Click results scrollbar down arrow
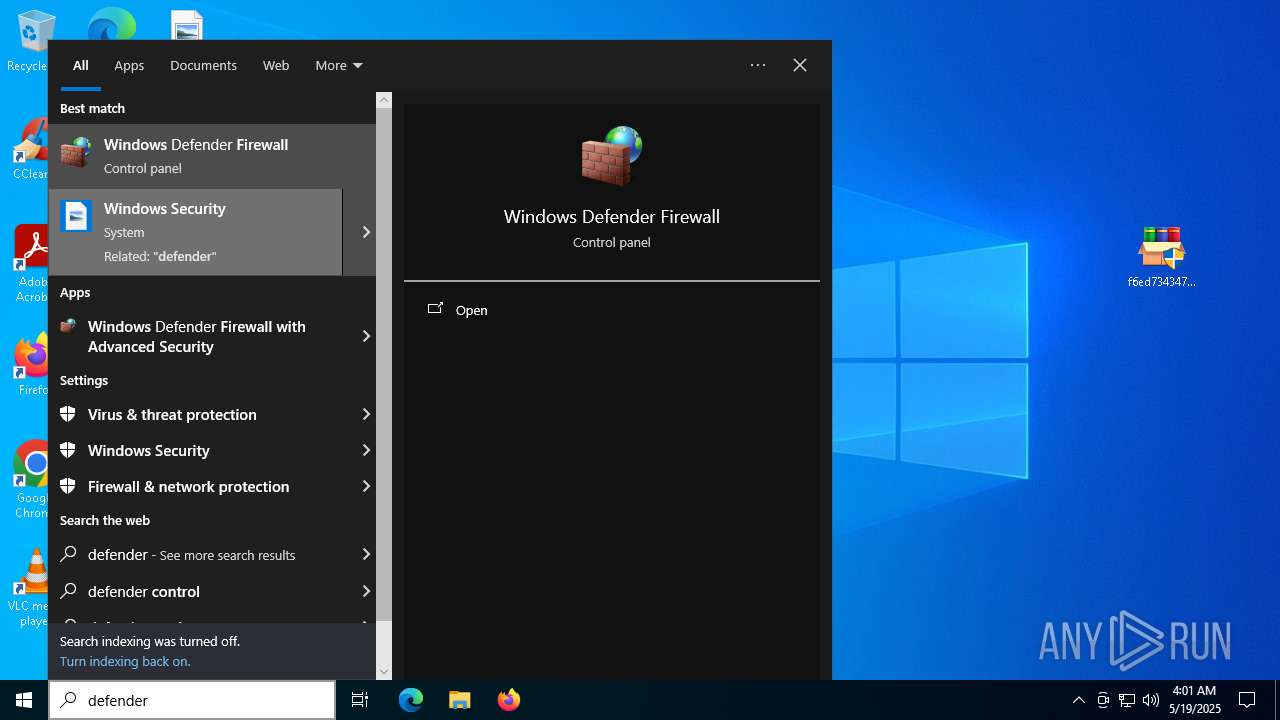The image size is (1280, 720). (384, 672)
